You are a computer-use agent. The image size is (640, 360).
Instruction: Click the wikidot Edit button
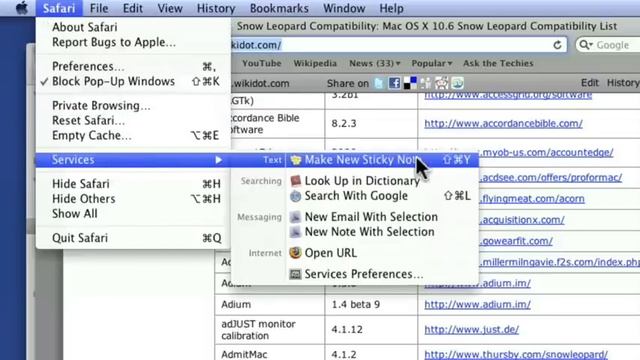coord(590,83)
